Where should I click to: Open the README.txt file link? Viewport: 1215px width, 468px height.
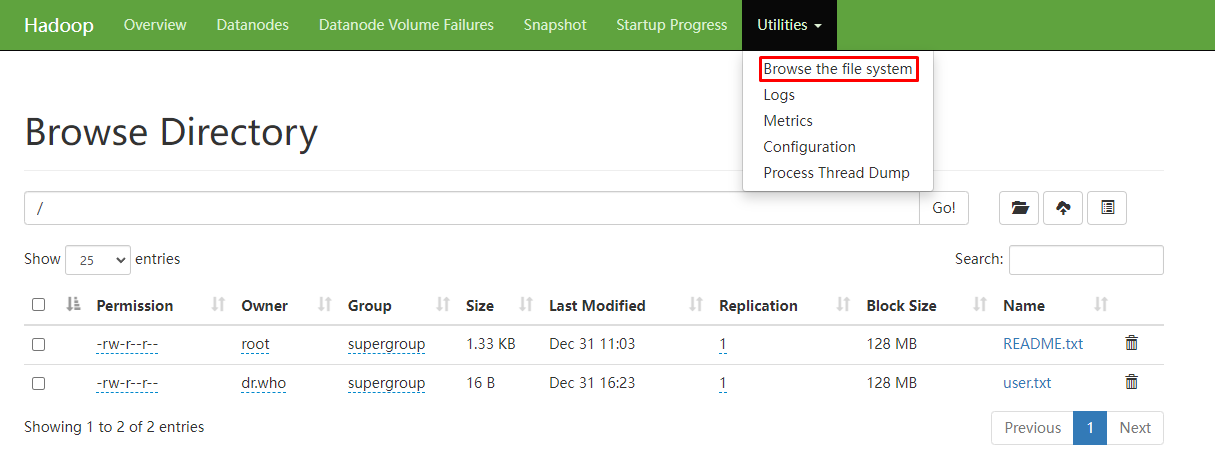click(x=1043, y=344)
